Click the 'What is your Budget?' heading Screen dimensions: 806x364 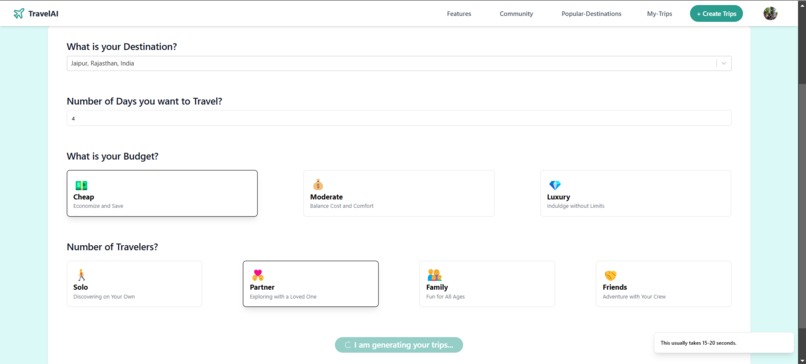(113, 156)
